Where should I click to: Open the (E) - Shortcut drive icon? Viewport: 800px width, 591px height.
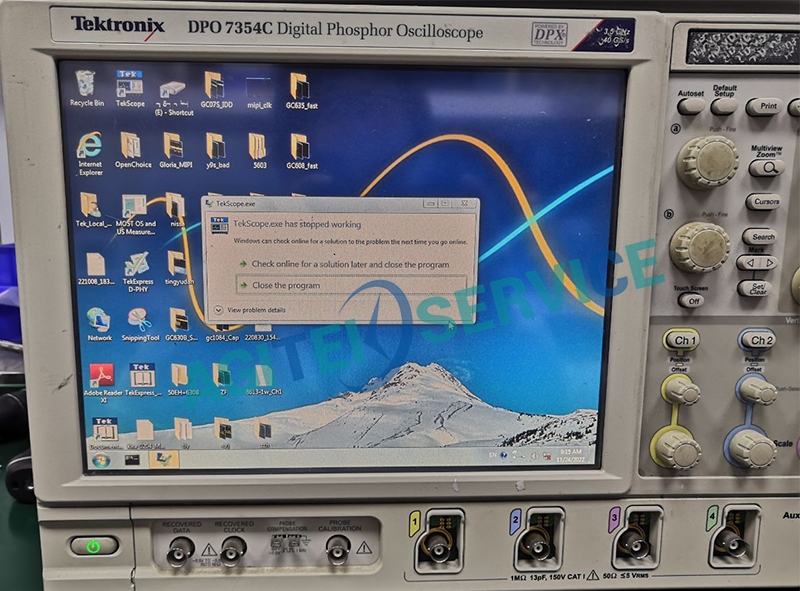click(173, 98)
